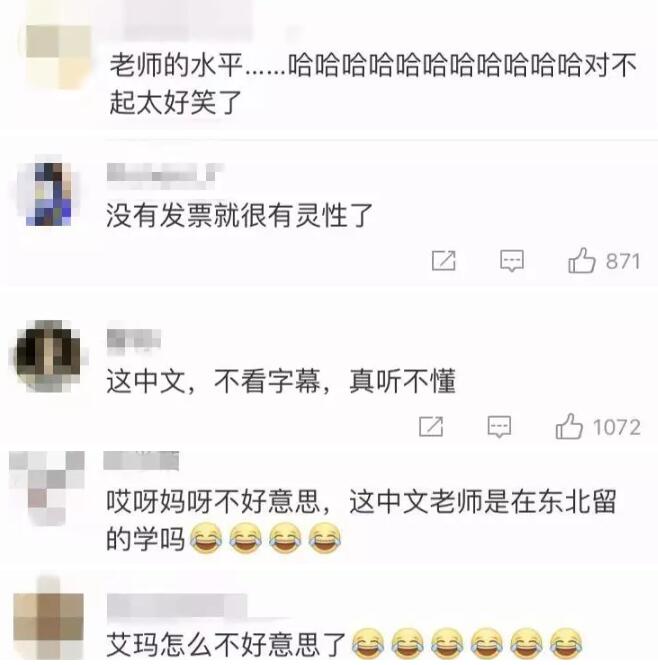Select the comment '艾玛怎么不好意思了'

pyautogui.click(x=344, y=645)
